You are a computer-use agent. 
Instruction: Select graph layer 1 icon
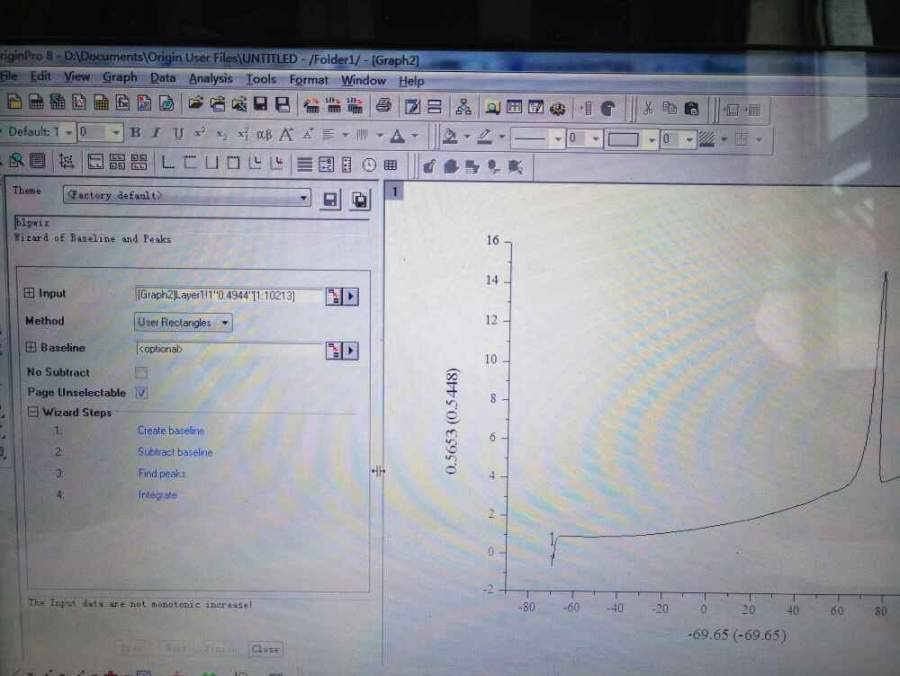click(x=395, y=192)
